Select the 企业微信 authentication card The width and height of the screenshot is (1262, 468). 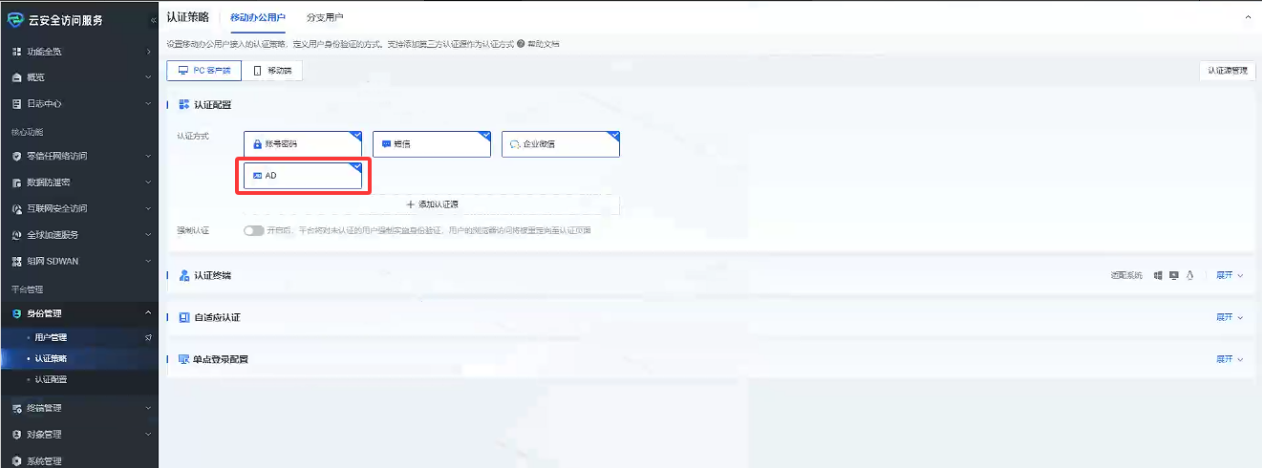(561, 144)
